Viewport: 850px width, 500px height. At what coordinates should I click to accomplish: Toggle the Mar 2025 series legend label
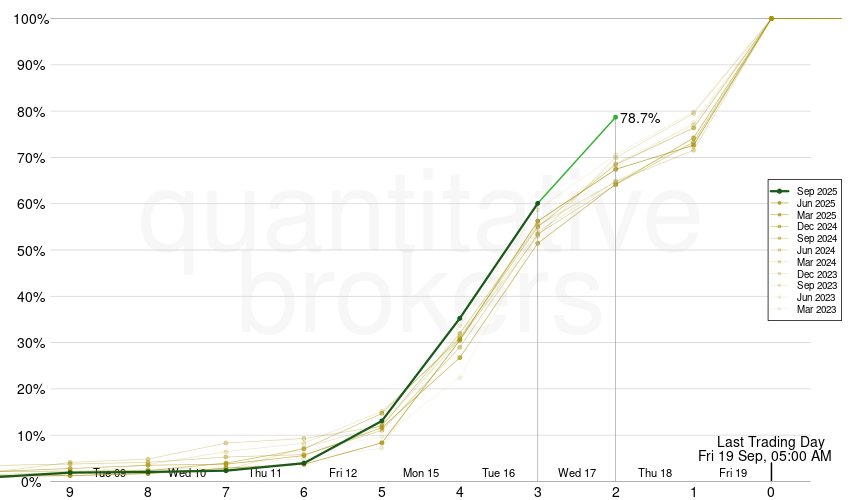tap(817, 215)
